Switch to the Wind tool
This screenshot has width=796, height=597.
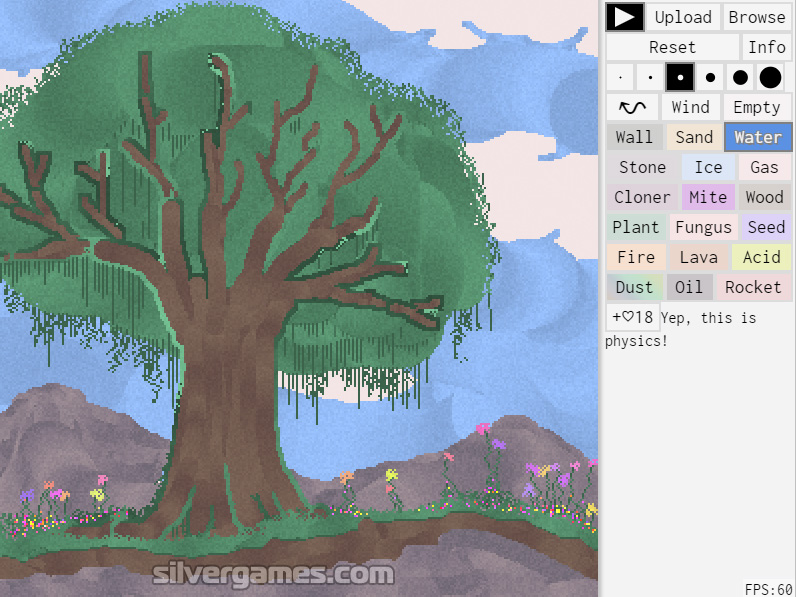click(690, 107)
